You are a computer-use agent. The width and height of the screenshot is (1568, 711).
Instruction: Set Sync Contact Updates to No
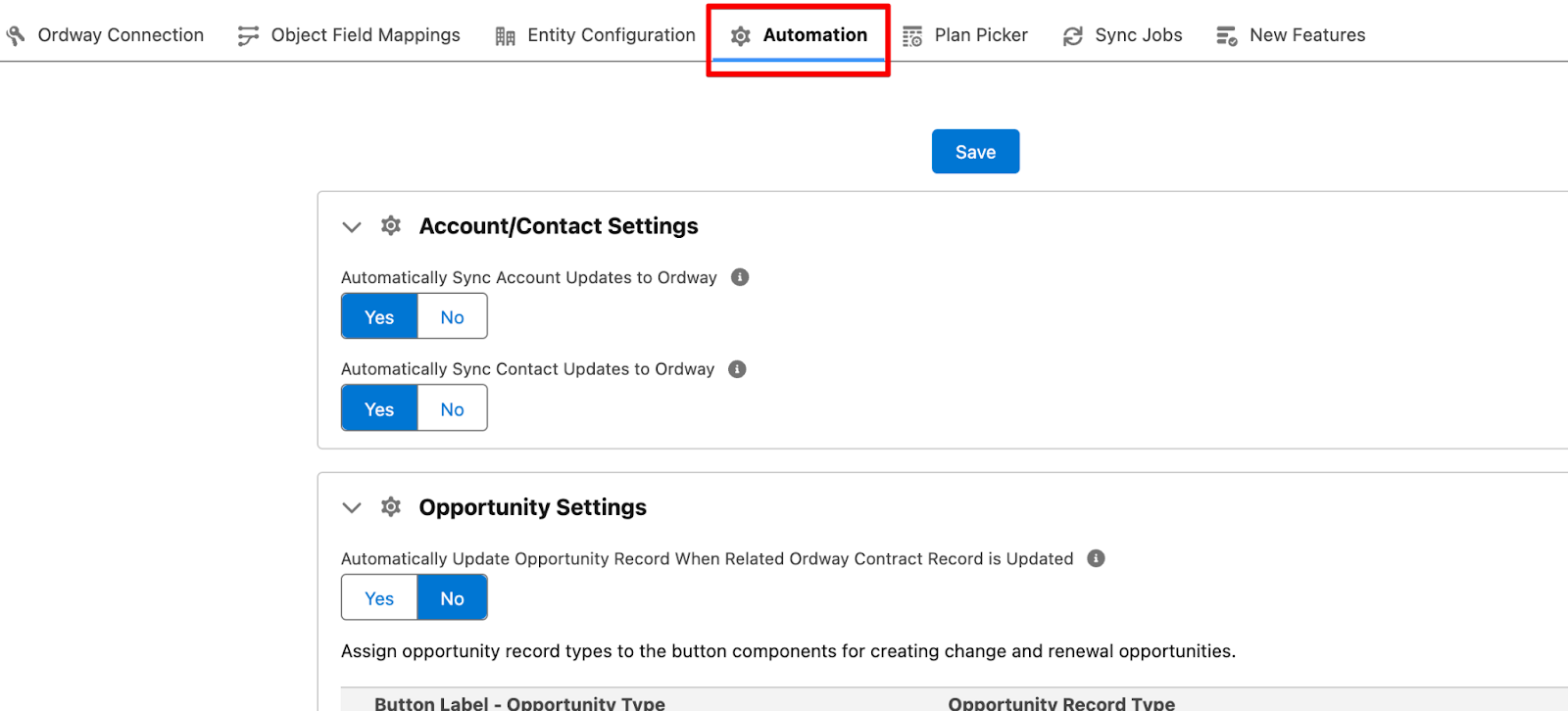click(452, 409)
